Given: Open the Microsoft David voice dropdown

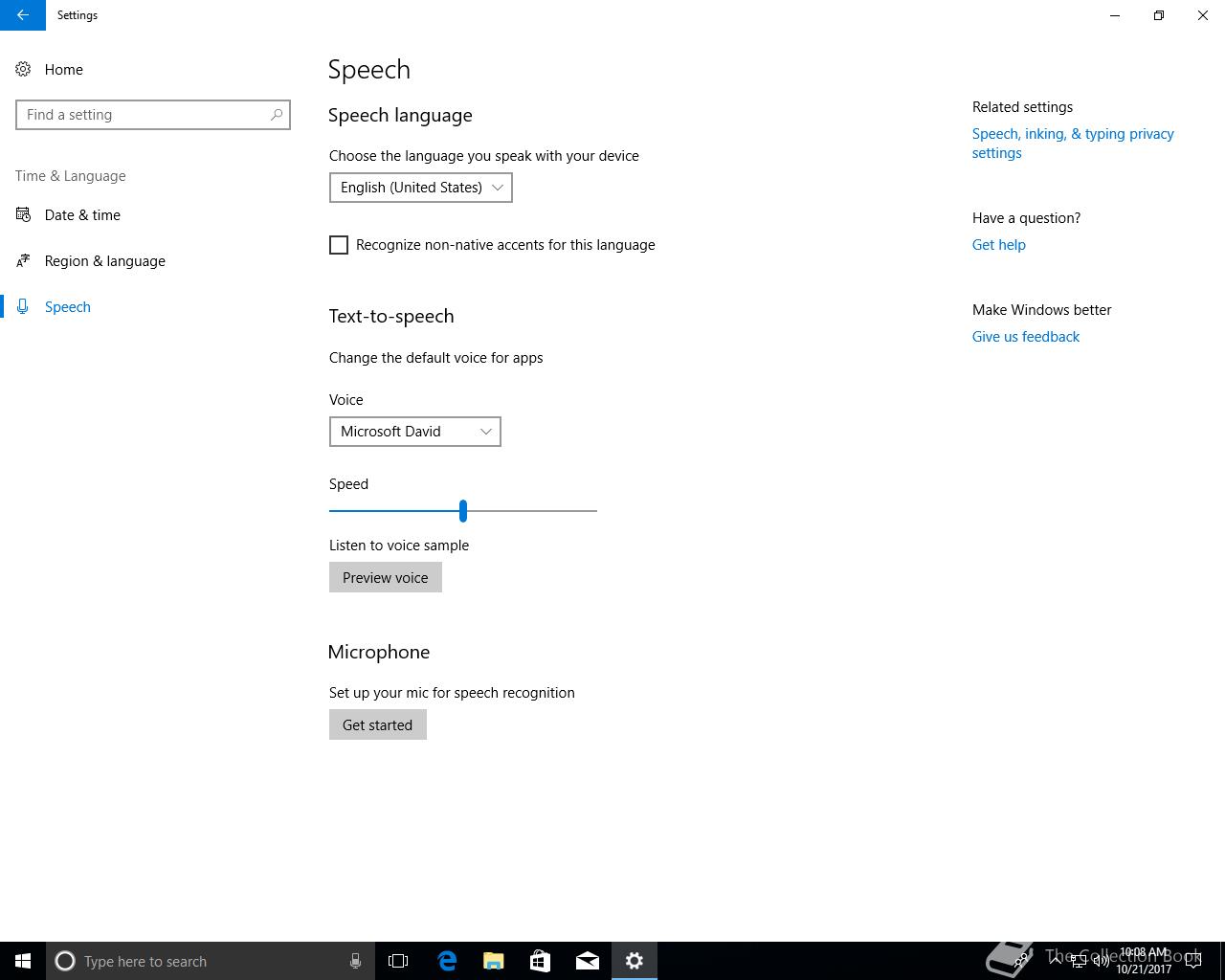Looking at the screenshot, I should coord(415,432).
